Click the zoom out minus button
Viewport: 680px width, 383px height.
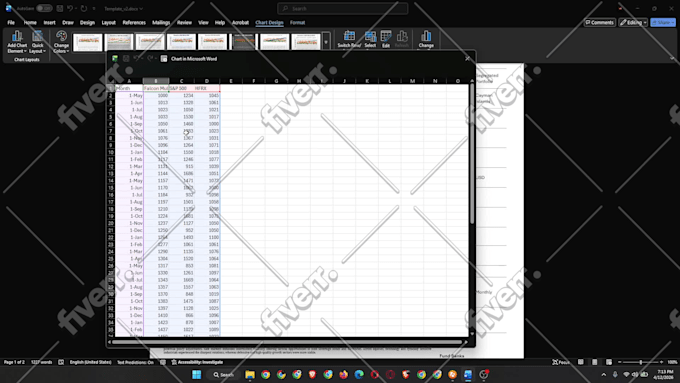coord(620,362)
